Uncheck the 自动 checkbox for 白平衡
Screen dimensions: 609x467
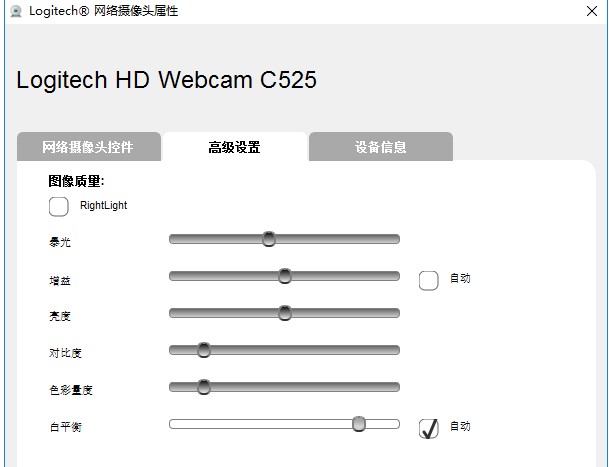(429, 428)
